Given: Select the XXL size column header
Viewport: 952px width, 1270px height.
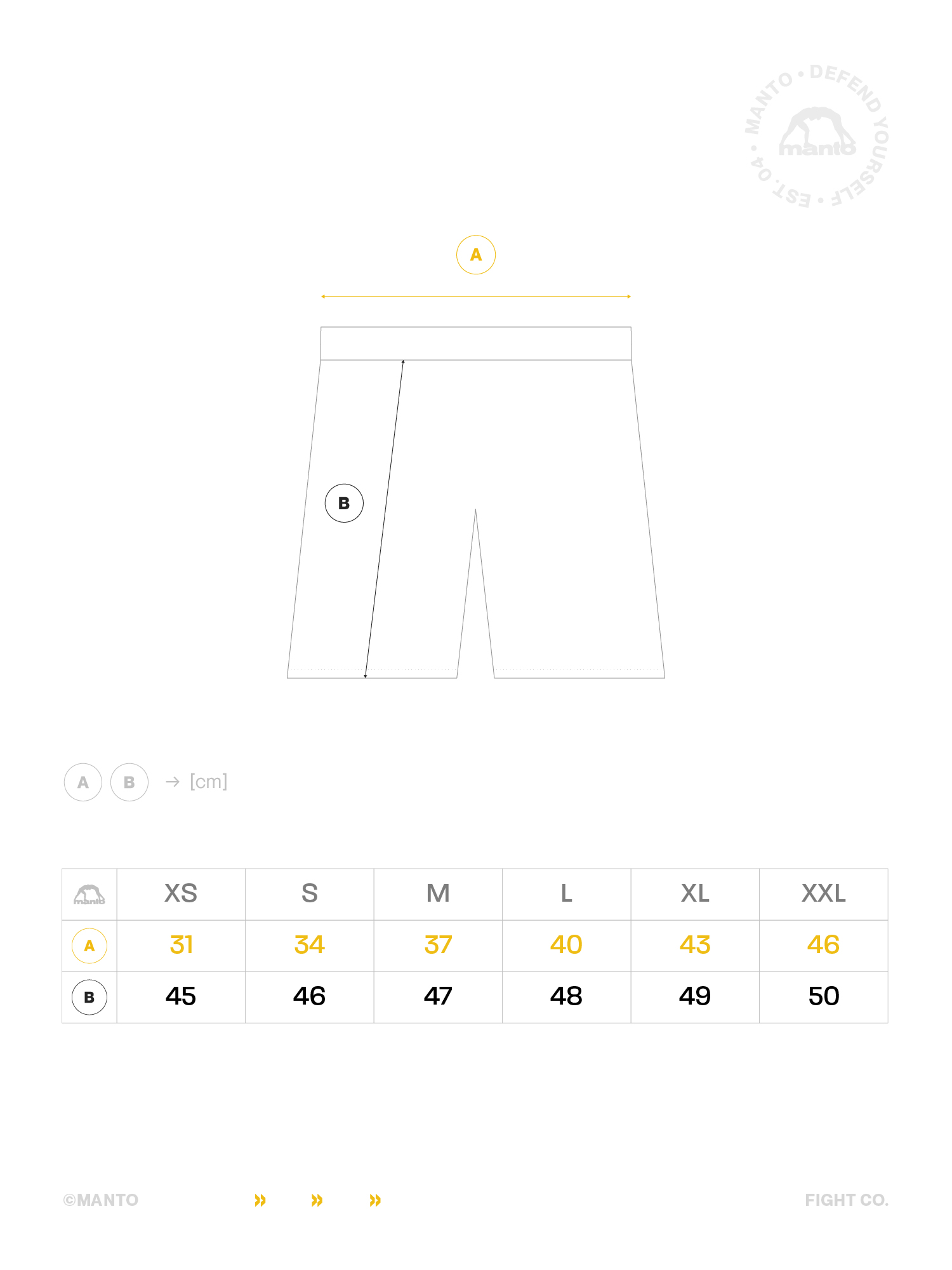Looking at the screenshot, I should click(x=823, y=893).
